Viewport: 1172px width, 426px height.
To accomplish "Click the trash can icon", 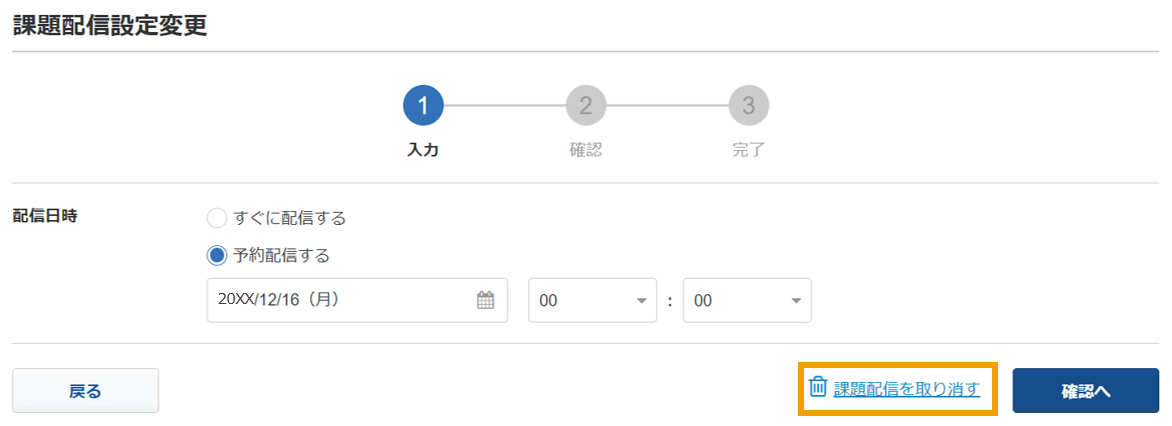I will pos(818,387).
